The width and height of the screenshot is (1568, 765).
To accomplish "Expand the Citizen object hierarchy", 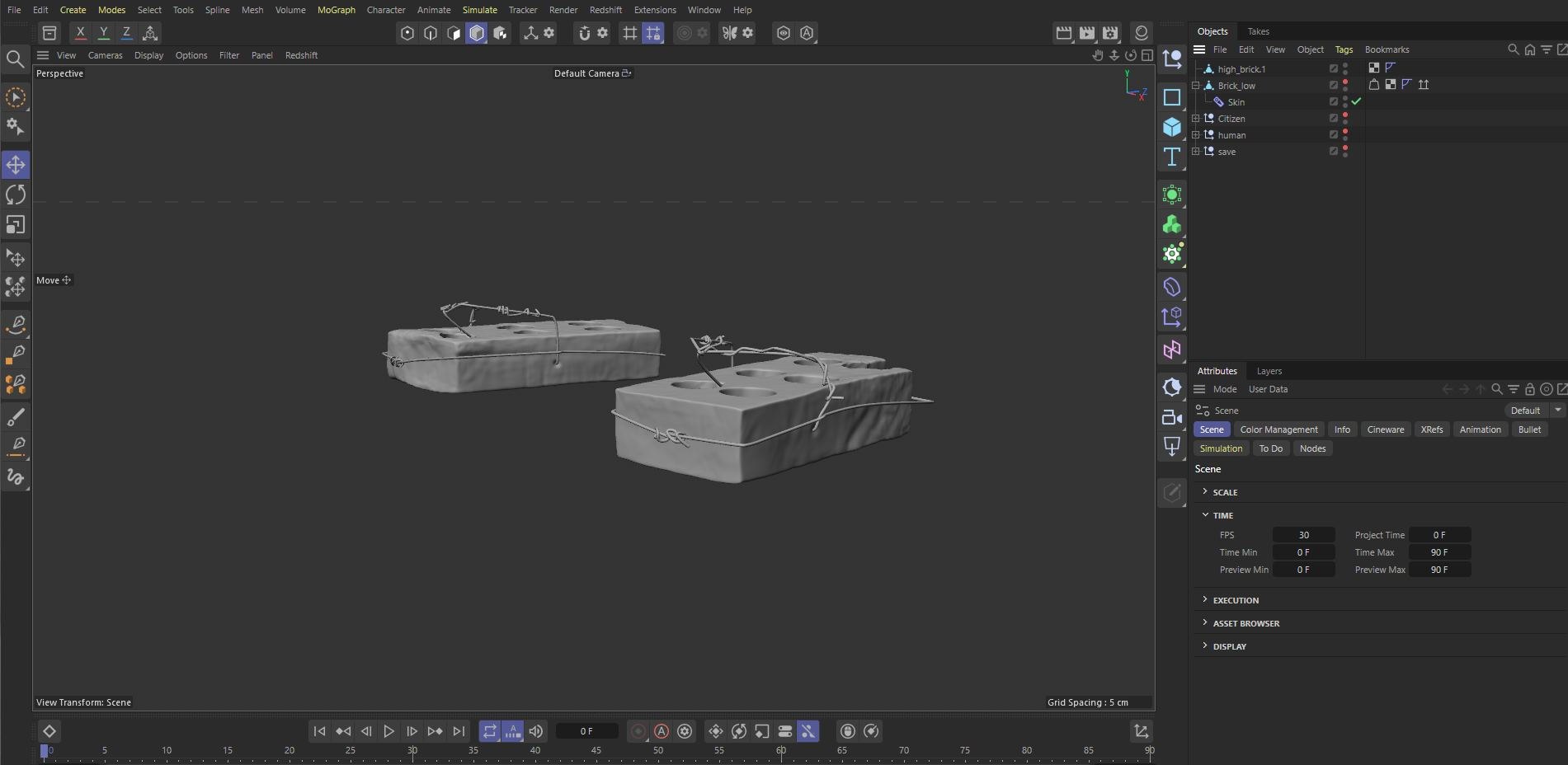I will click(x=1195, y=119).
